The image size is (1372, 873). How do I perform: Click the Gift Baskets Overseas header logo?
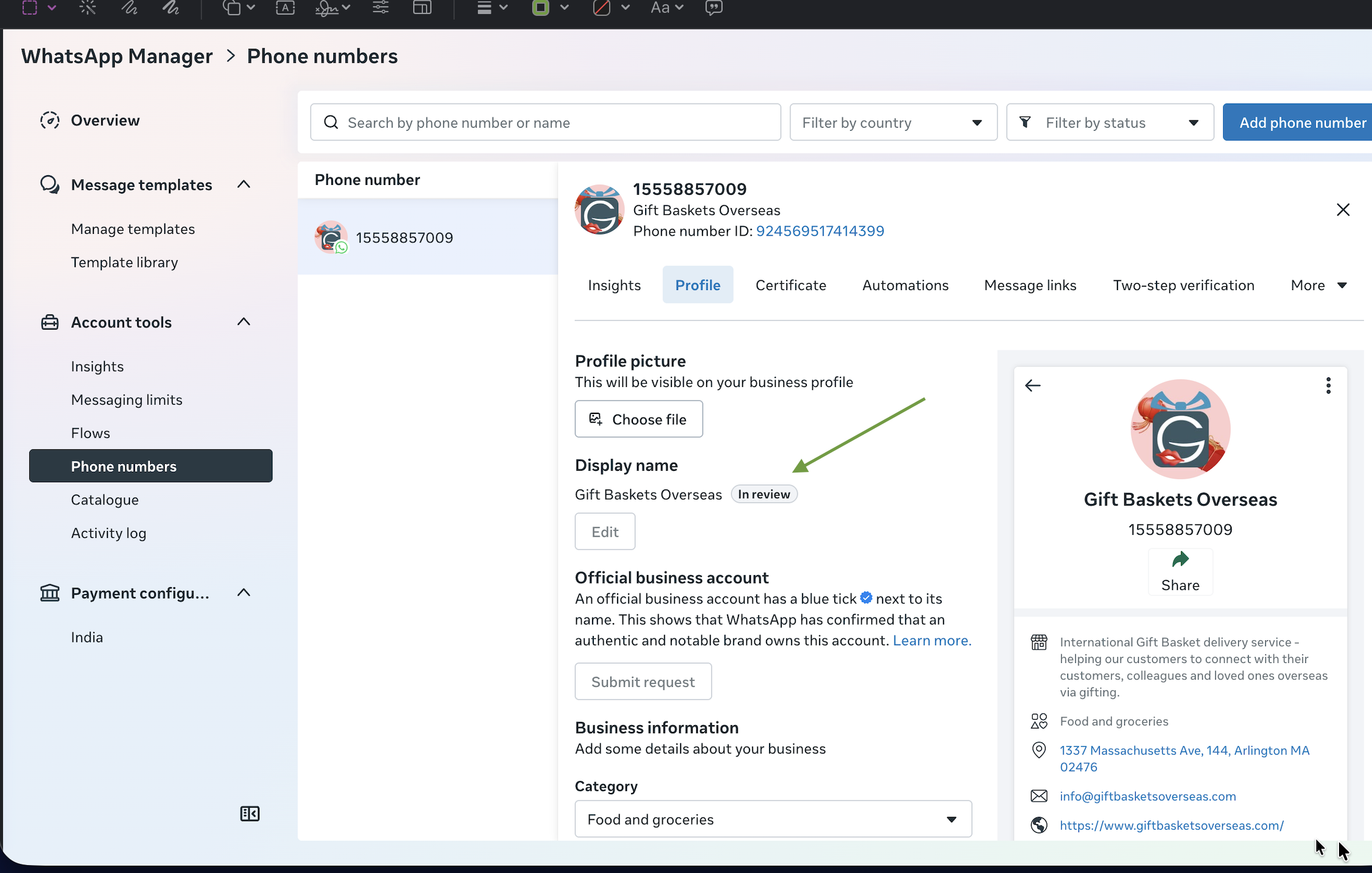click(599, 209)
